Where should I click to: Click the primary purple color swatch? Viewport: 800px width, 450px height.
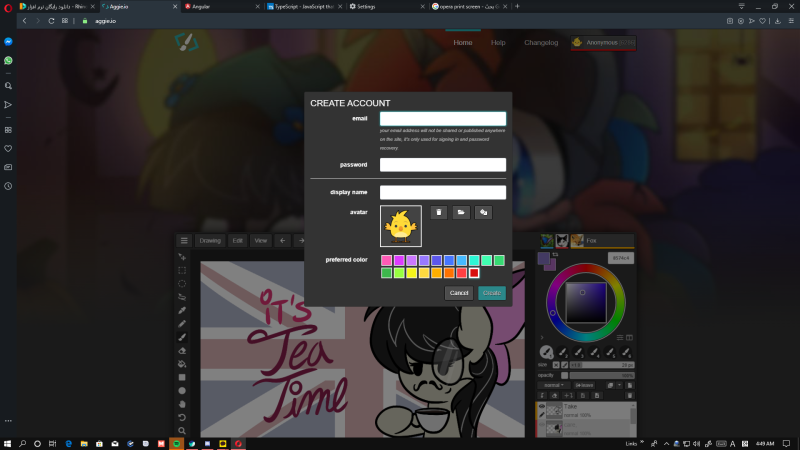(x=543, y=258)
